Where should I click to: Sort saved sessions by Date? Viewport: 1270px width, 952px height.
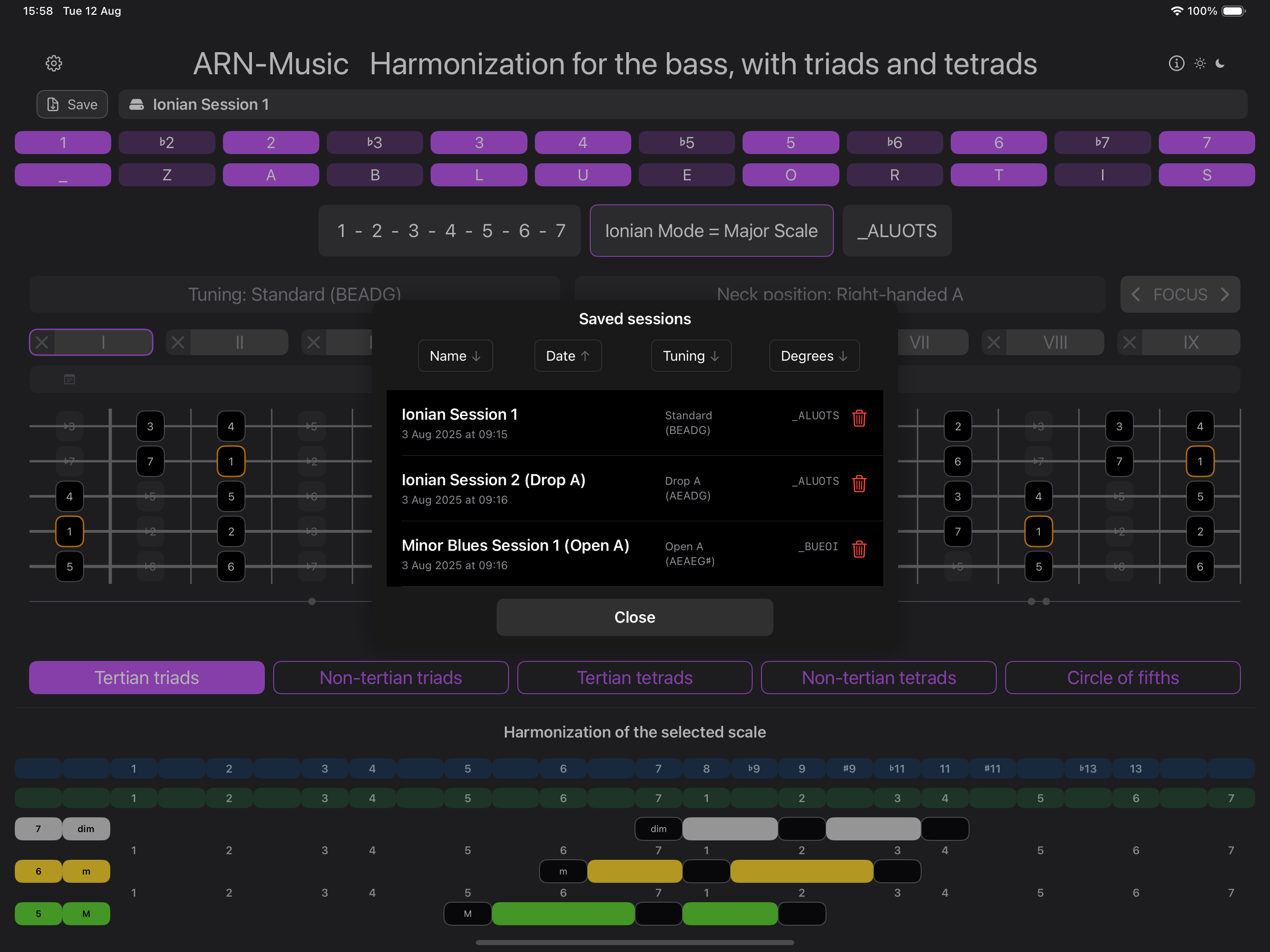coord(568,356)
